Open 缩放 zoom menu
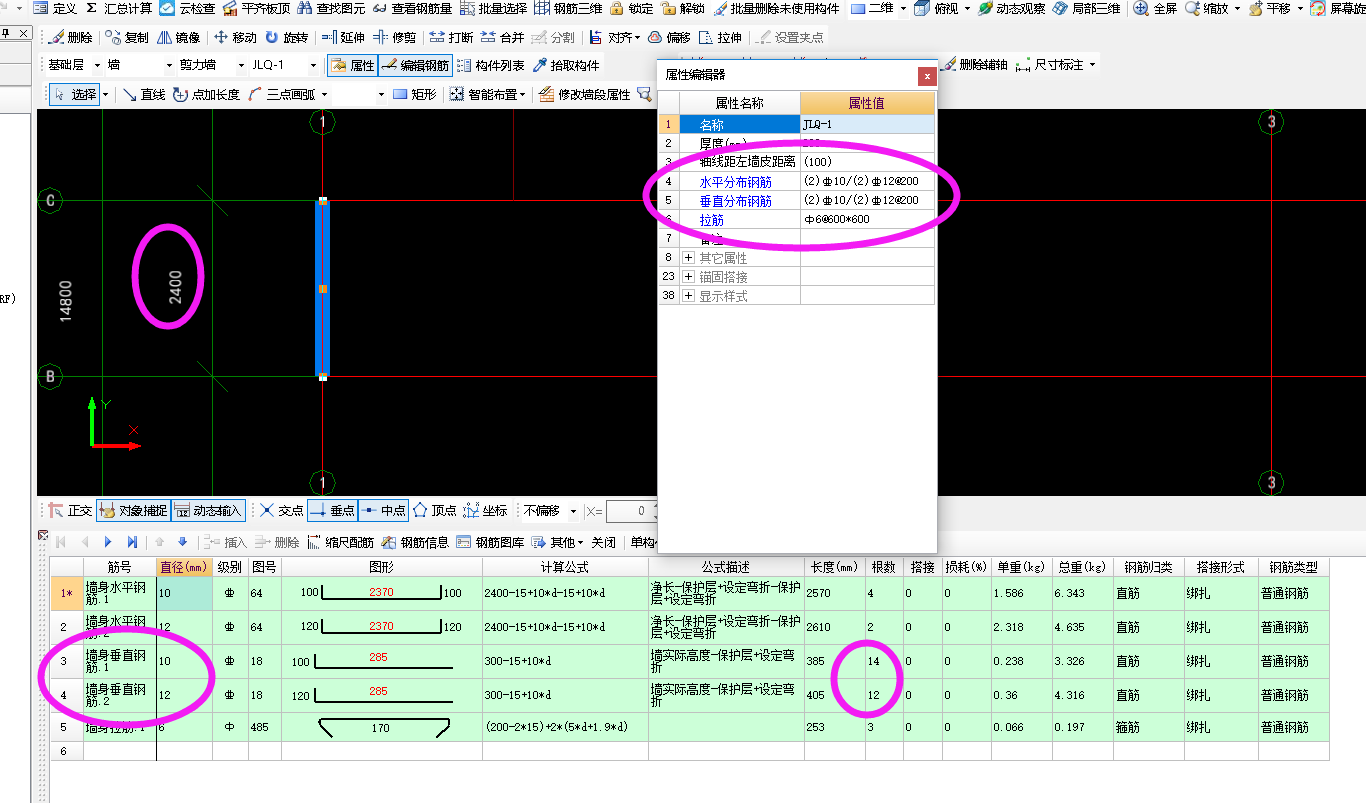1366x803 pixels. 1213,8
